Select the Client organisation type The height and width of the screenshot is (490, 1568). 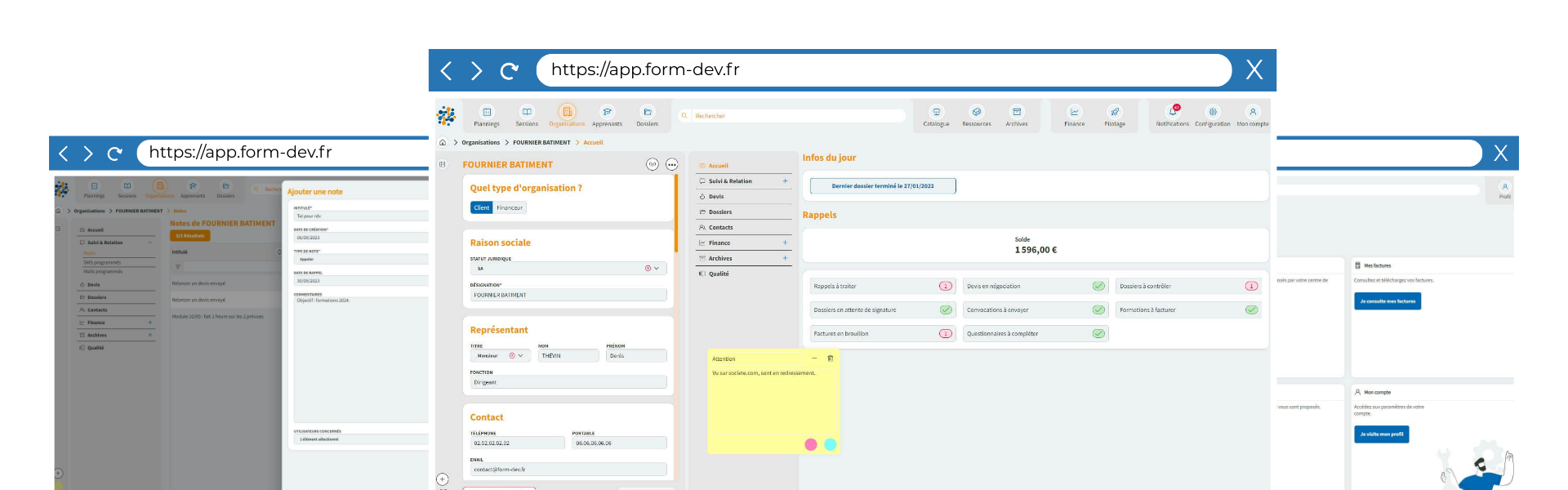coord(482,207)
